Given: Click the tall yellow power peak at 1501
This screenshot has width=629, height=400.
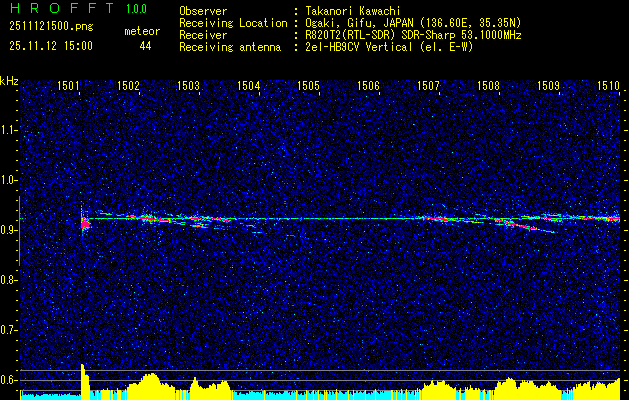Looking at the screenshot, I should pyautogui.click(x=84, y=382).
